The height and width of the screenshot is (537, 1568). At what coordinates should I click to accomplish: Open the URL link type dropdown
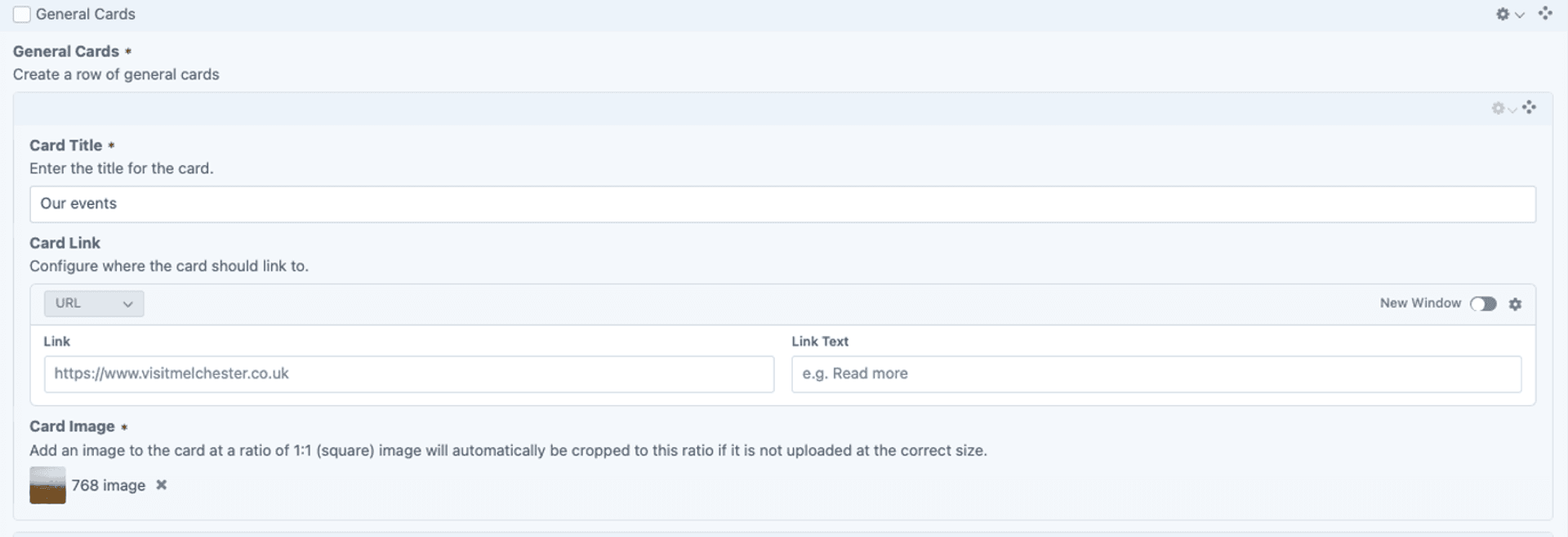tap(94, 303)
